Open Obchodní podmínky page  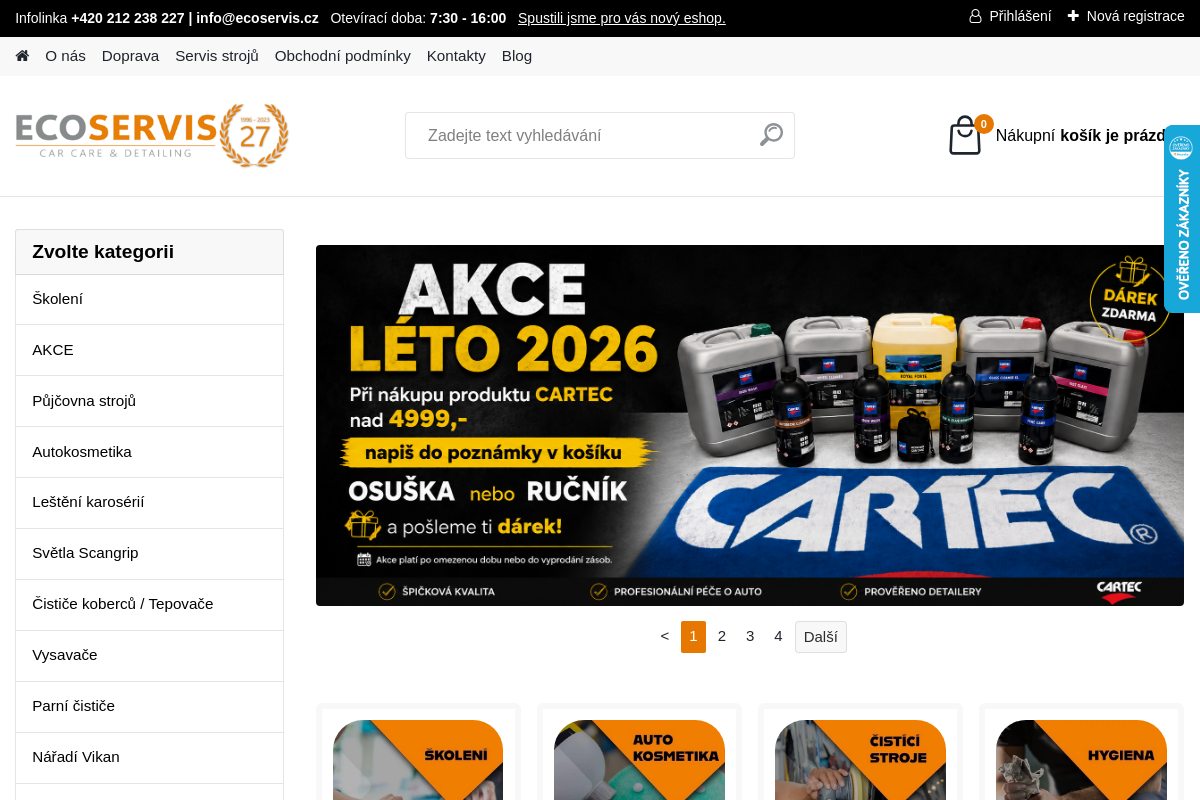[343, 56]
